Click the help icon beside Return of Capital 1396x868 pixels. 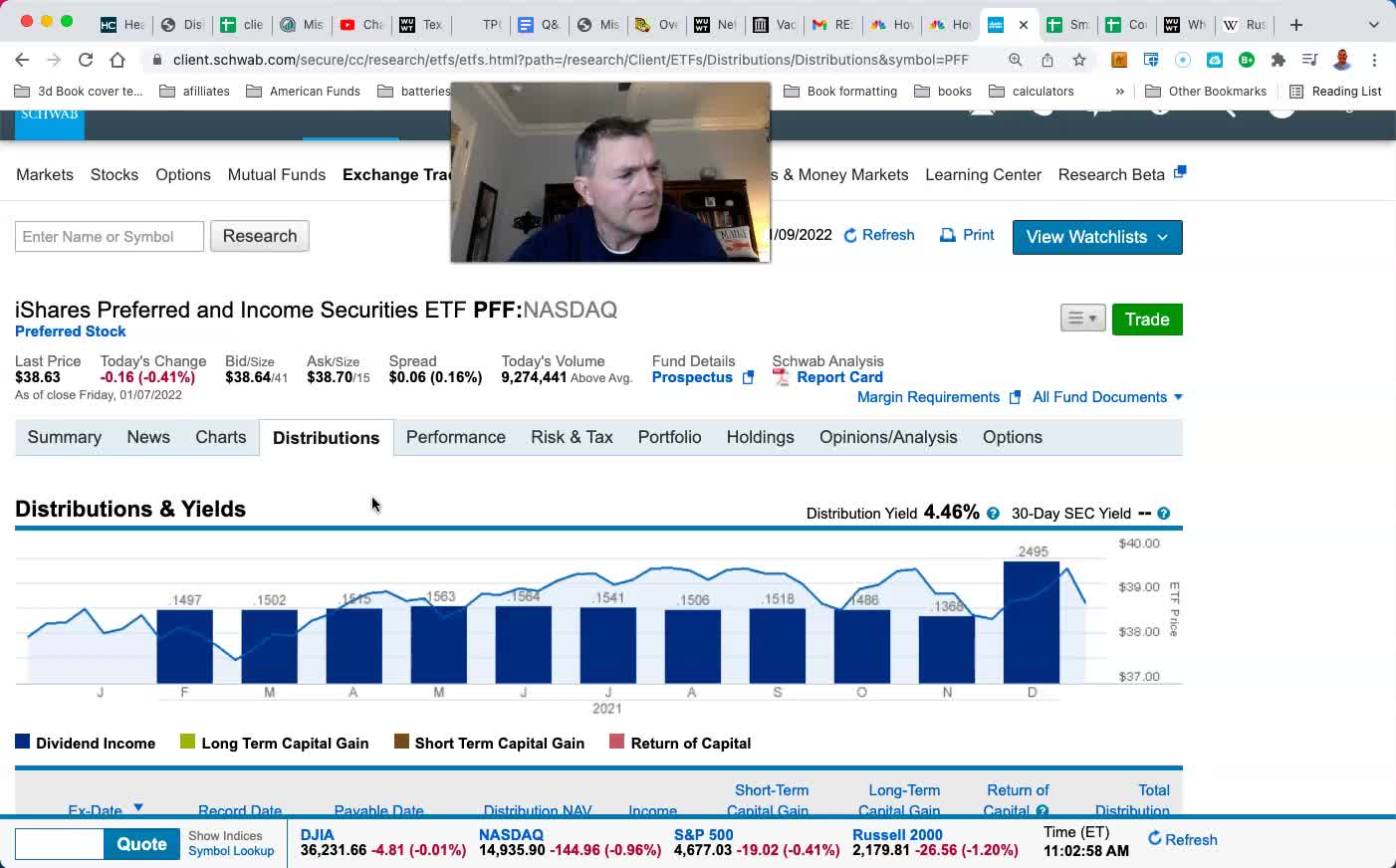pyautogui.click(x=1043, y=810)
